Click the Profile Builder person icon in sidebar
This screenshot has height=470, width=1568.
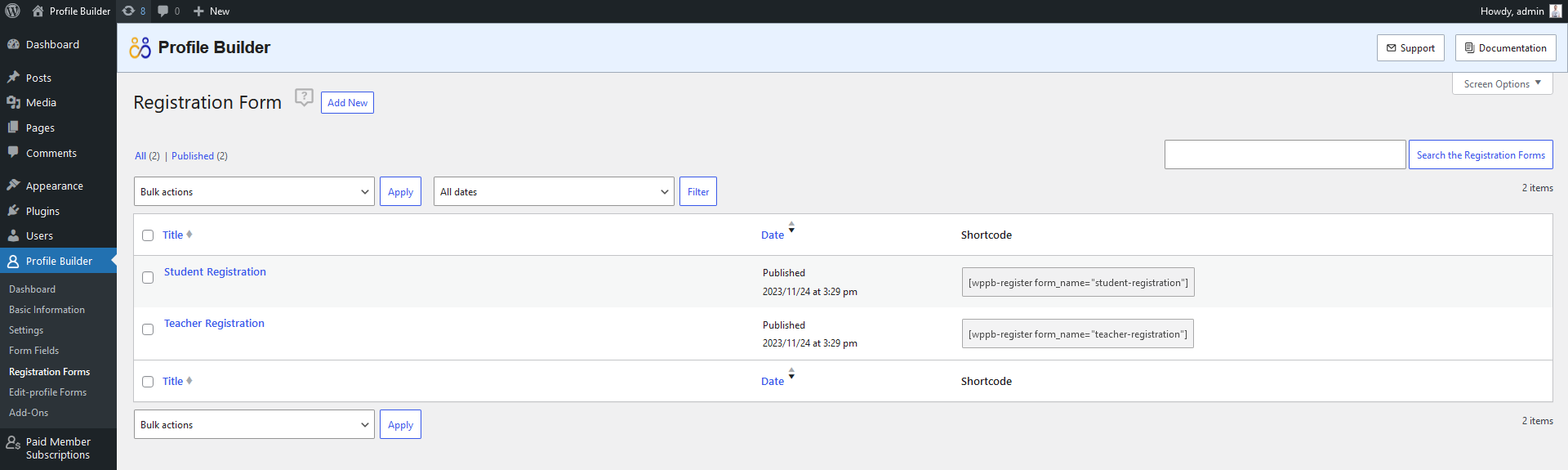[13, 261]
